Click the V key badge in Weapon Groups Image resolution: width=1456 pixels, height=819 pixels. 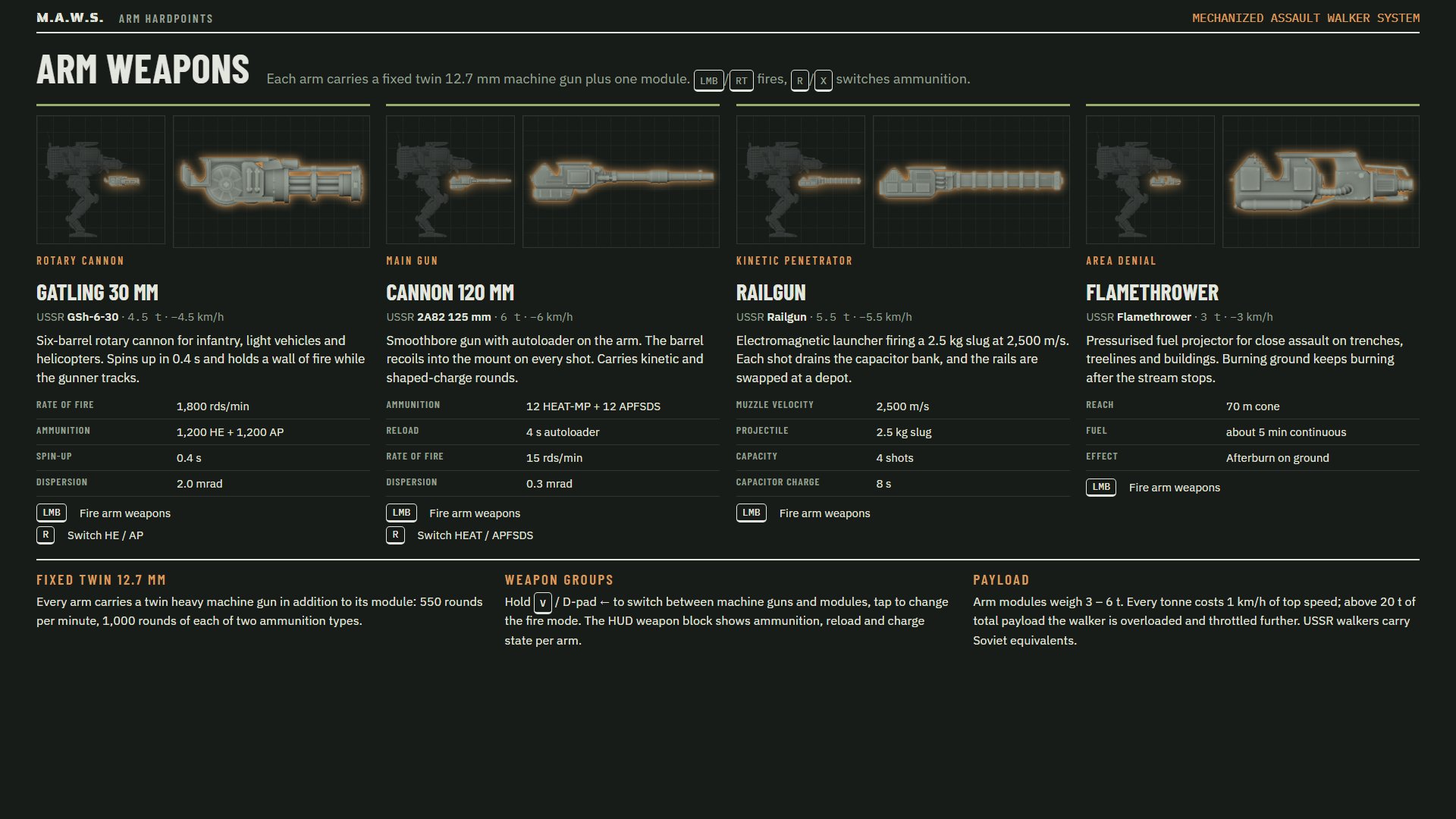543,604
